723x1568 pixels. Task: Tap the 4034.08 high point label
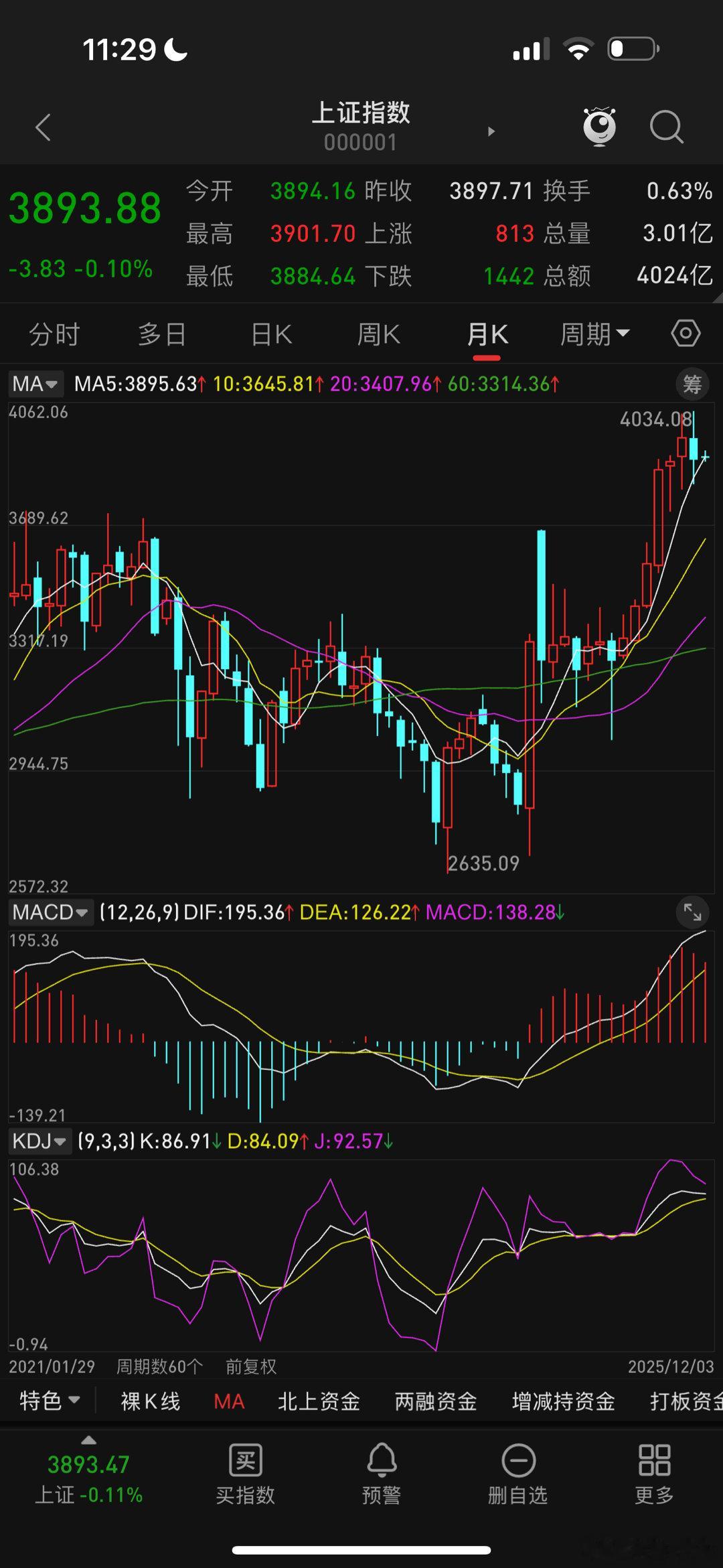tap(655, 419)
